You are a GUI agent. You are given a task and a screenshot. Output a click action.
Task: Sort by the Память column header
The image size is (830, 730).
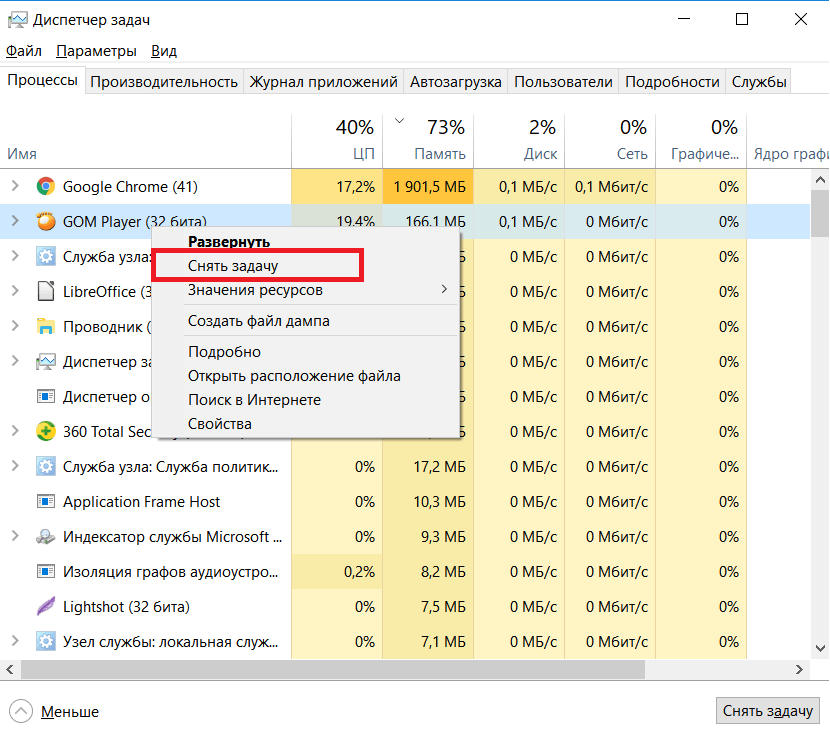click(x=428, y=141)
